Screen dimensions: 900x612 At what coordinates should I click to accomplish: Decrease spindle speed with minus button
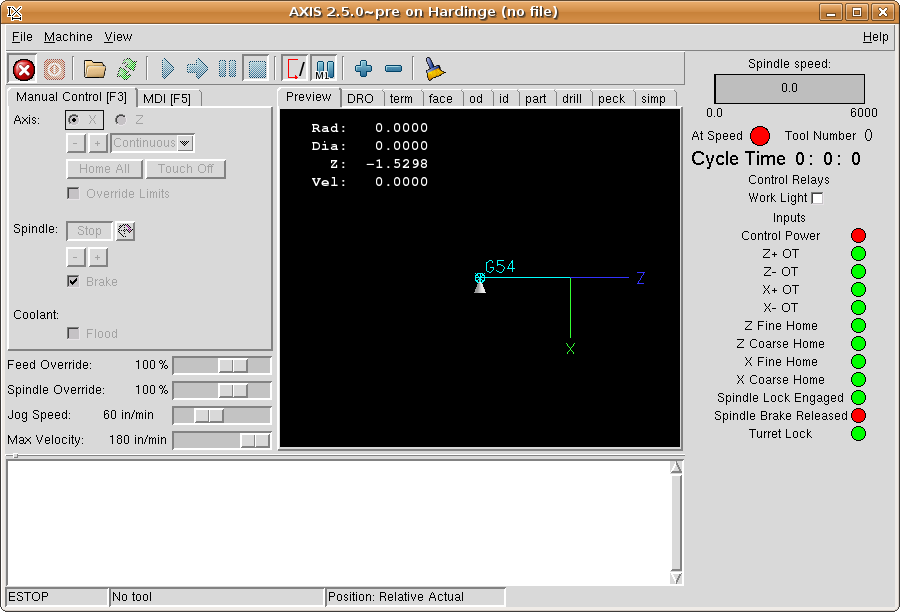[x=76, y=257]
